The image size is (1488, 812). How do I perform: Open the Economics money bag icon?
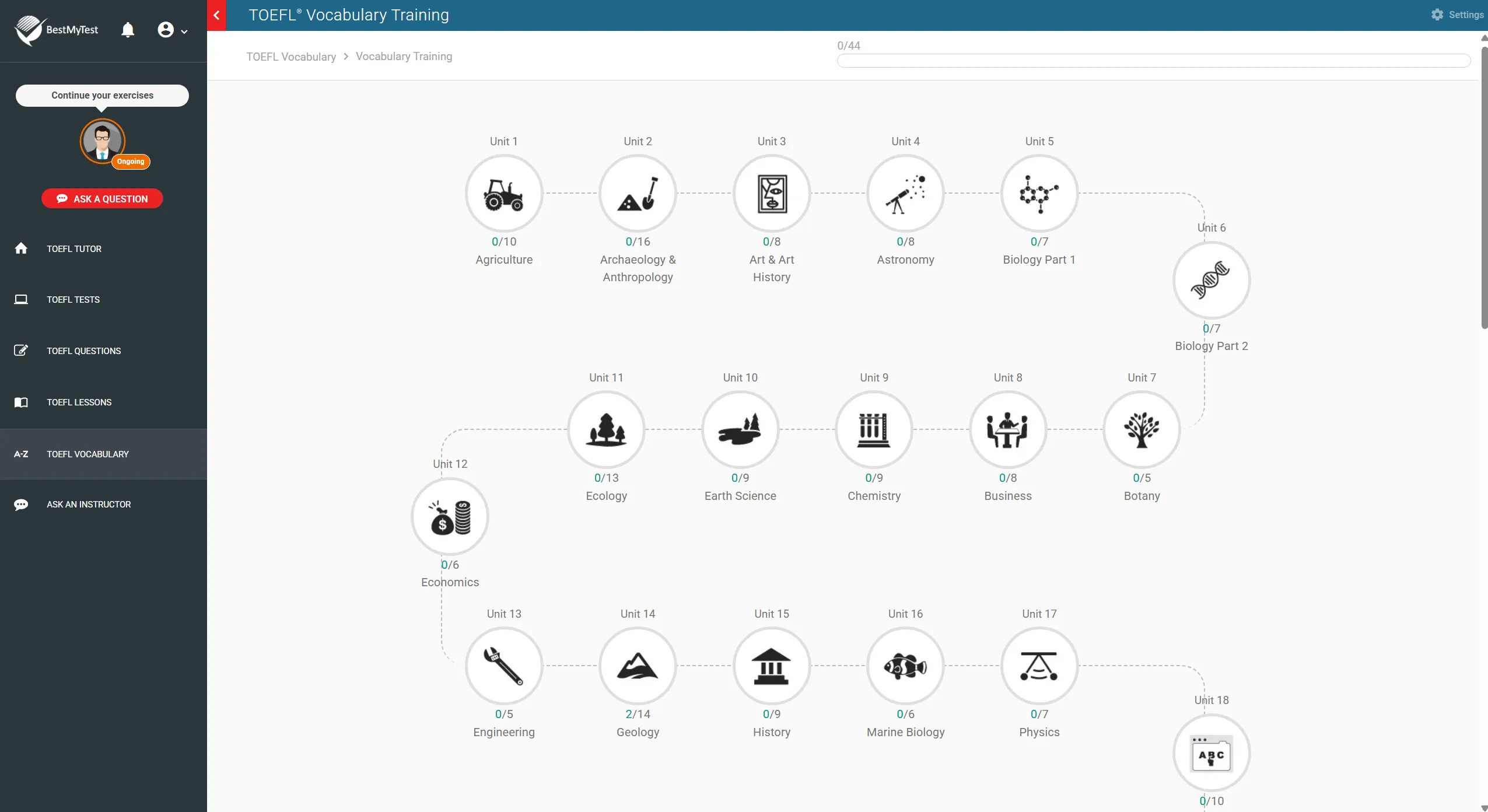450,516
